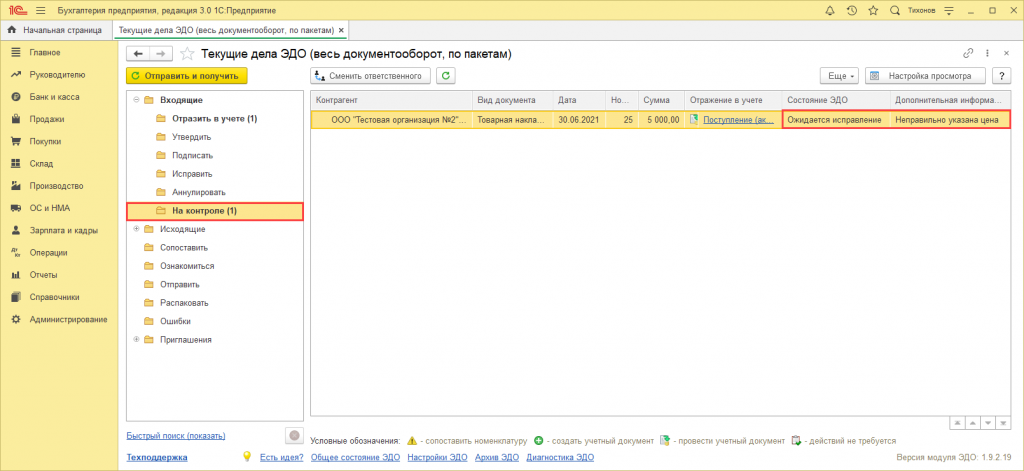Refresh the list with green arrow button
The height and width of the screenshot is (471, 1024).
(x=445, y=76)
